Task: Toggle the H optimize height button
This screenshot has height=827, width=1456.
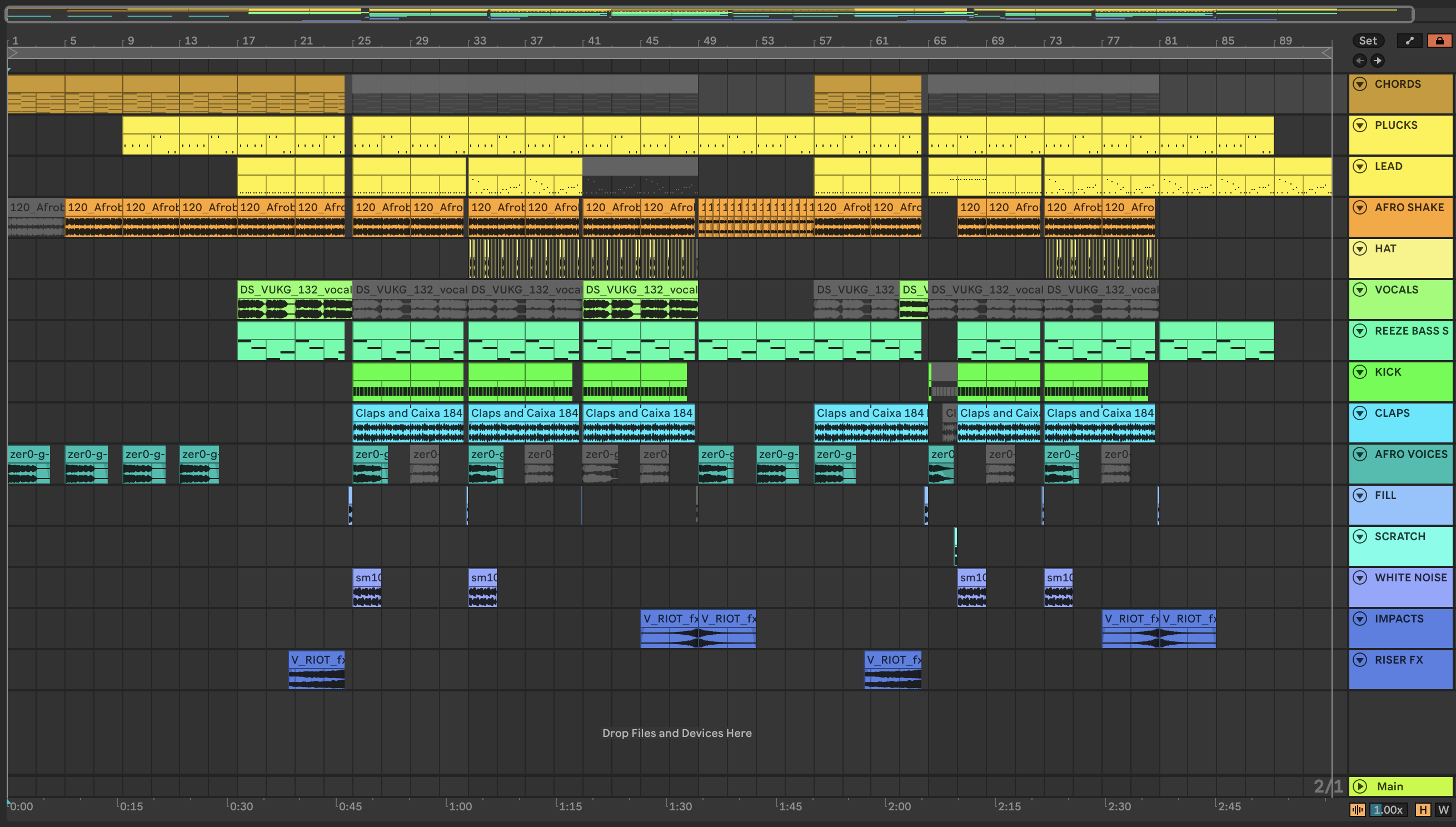Action: (x=1423, y=810)
